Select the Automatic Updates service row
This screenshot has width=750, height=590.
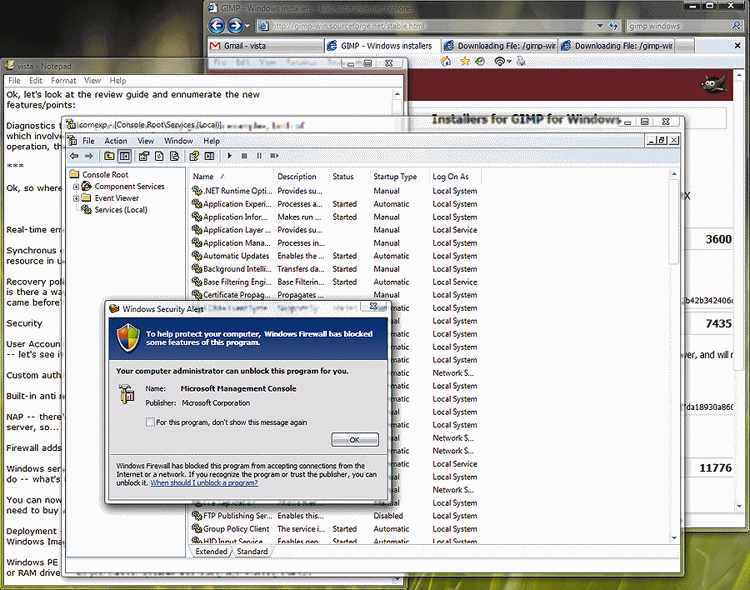(335, 256)
